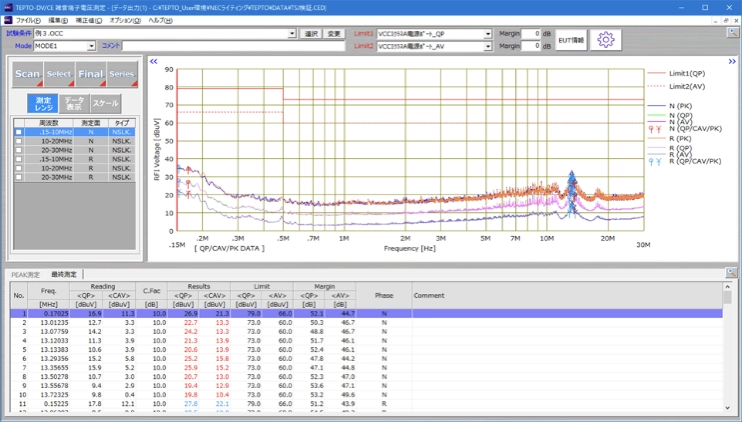Screen dimensions: 742x422
Task: Click N (PK) legend line swatch
Action: pyautogui.click(x=656, y=106)
